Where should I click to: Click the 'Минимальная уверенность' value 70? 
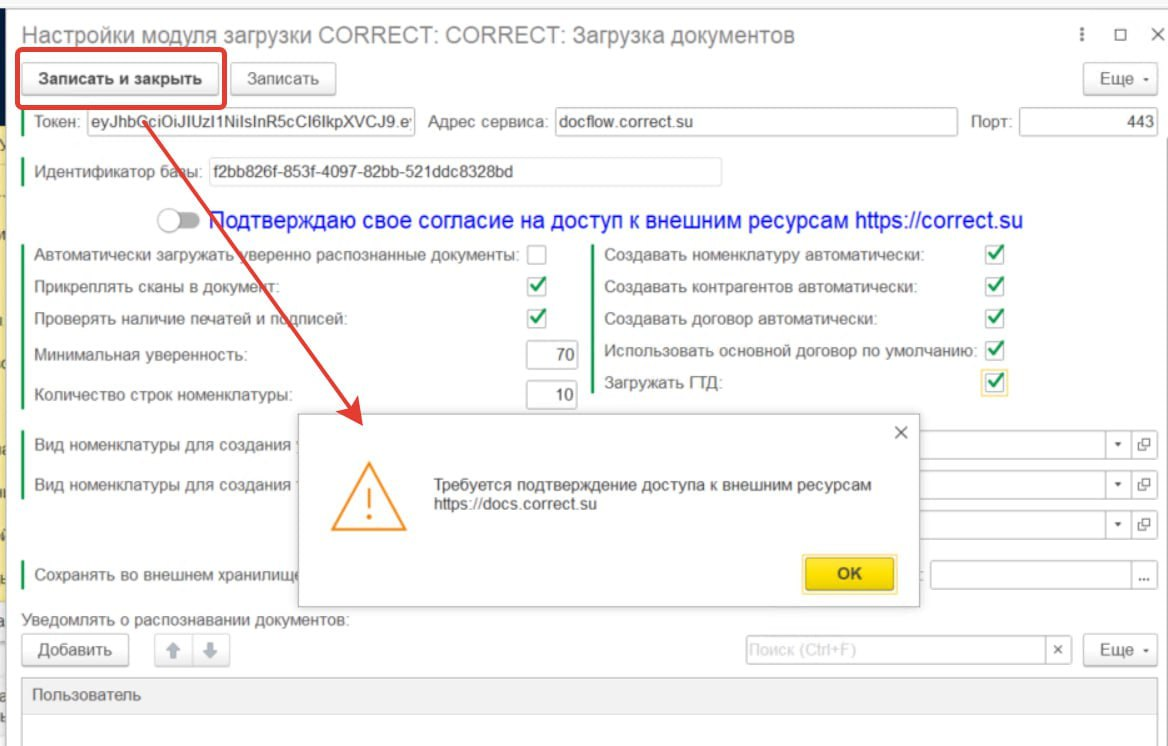click(x=551, y=355)
